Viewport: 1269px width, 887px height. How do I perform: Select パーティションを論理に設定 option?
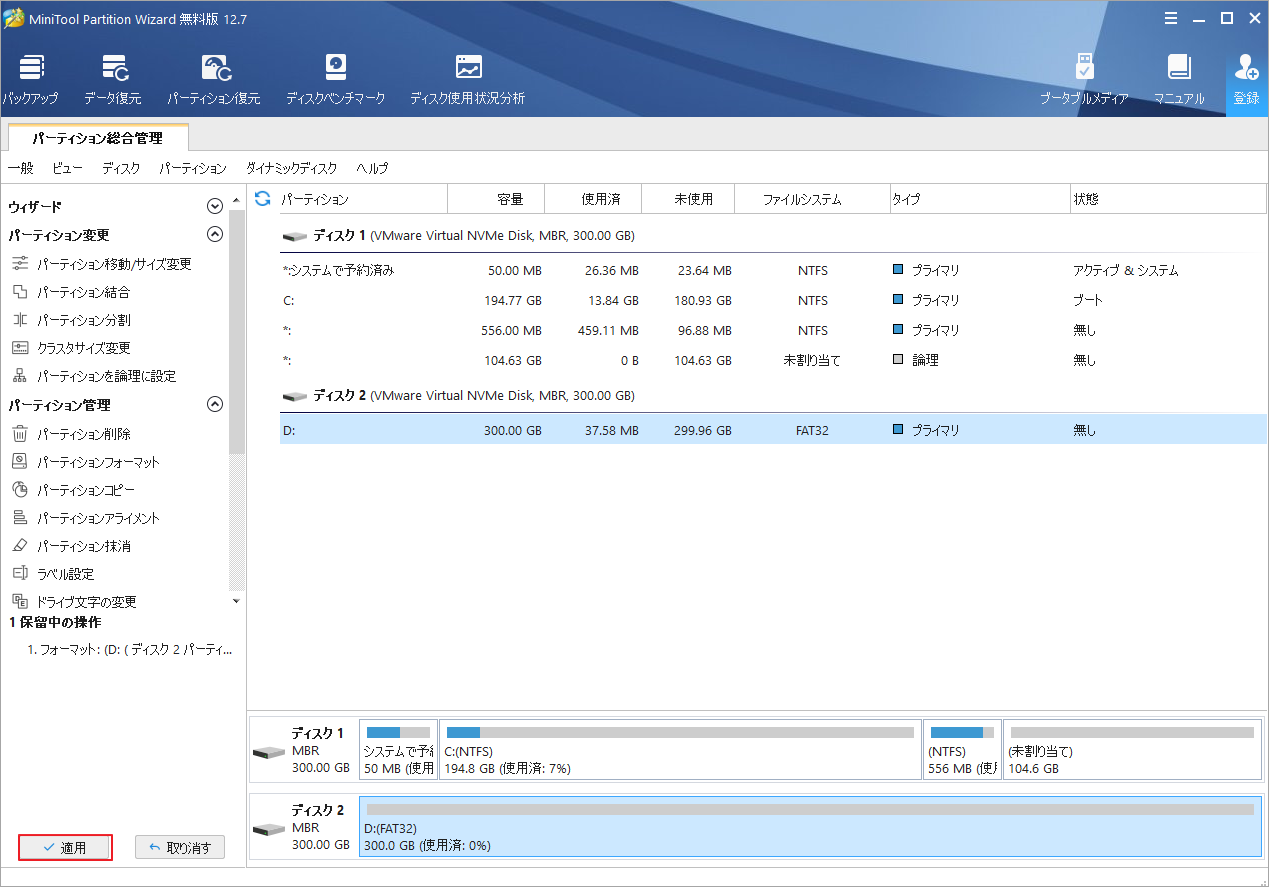click(x=94, y=376)
